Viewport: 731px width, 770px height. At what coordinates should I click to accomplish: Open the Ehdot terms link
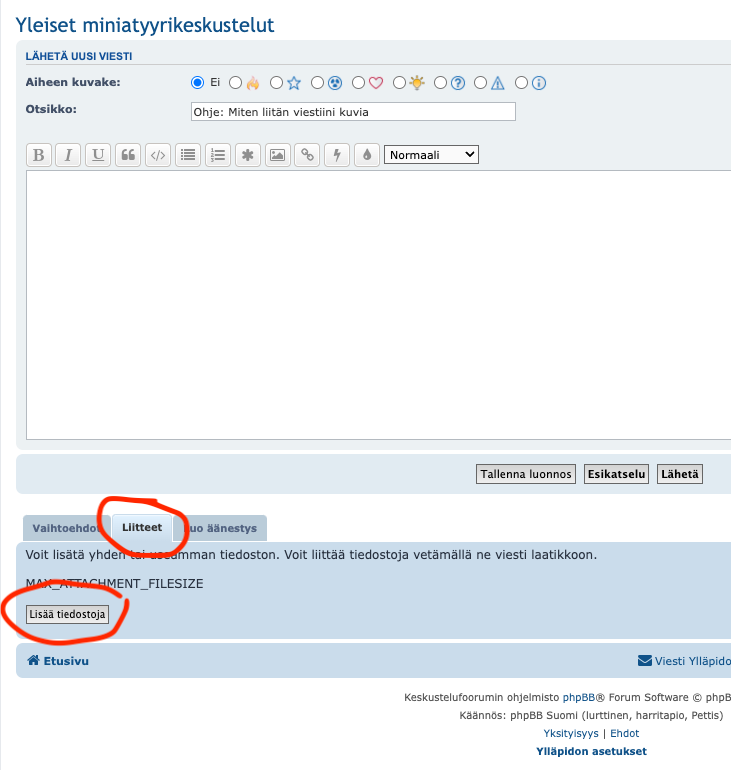pos(624,733)
